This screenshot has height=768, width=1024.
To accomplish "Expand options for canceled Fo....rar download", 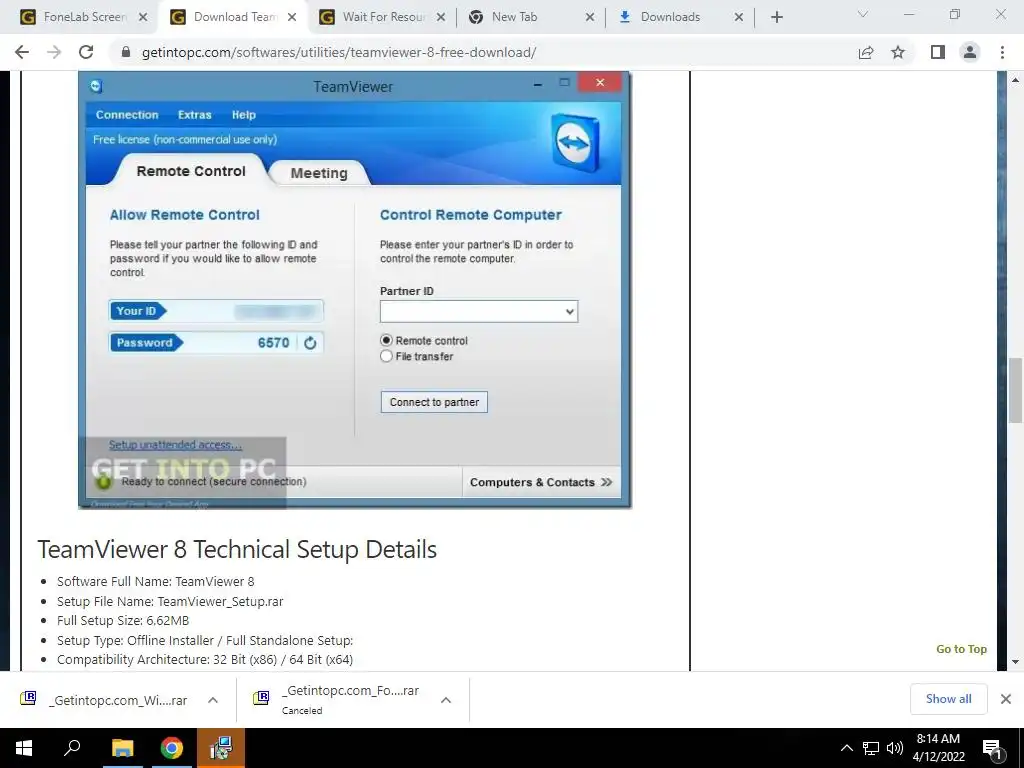I will [x=446, y=700].
